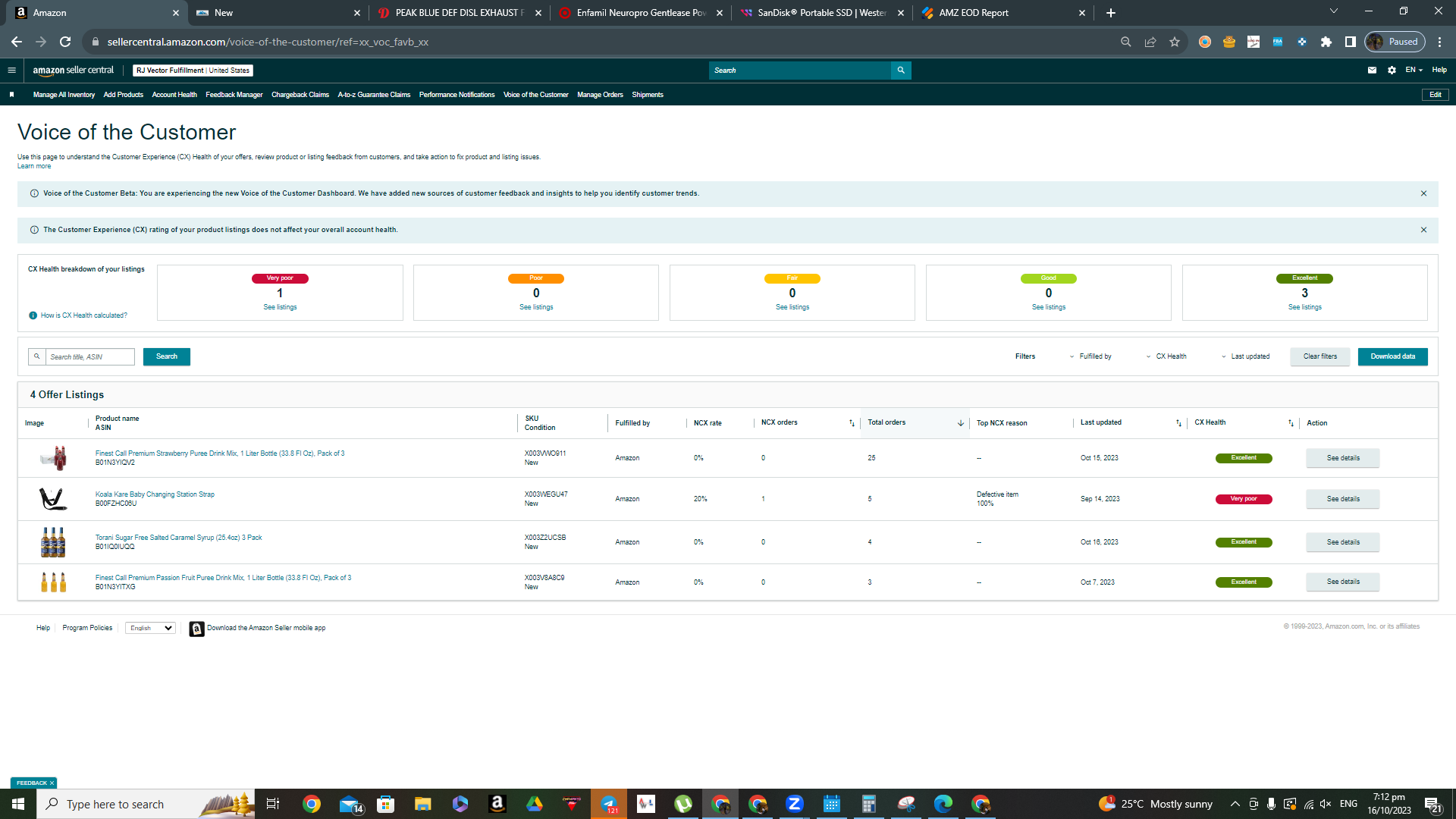Open File Explorer from the taskbar
The width and height of the screenshot is (1456, 819).
pos(422,804)
